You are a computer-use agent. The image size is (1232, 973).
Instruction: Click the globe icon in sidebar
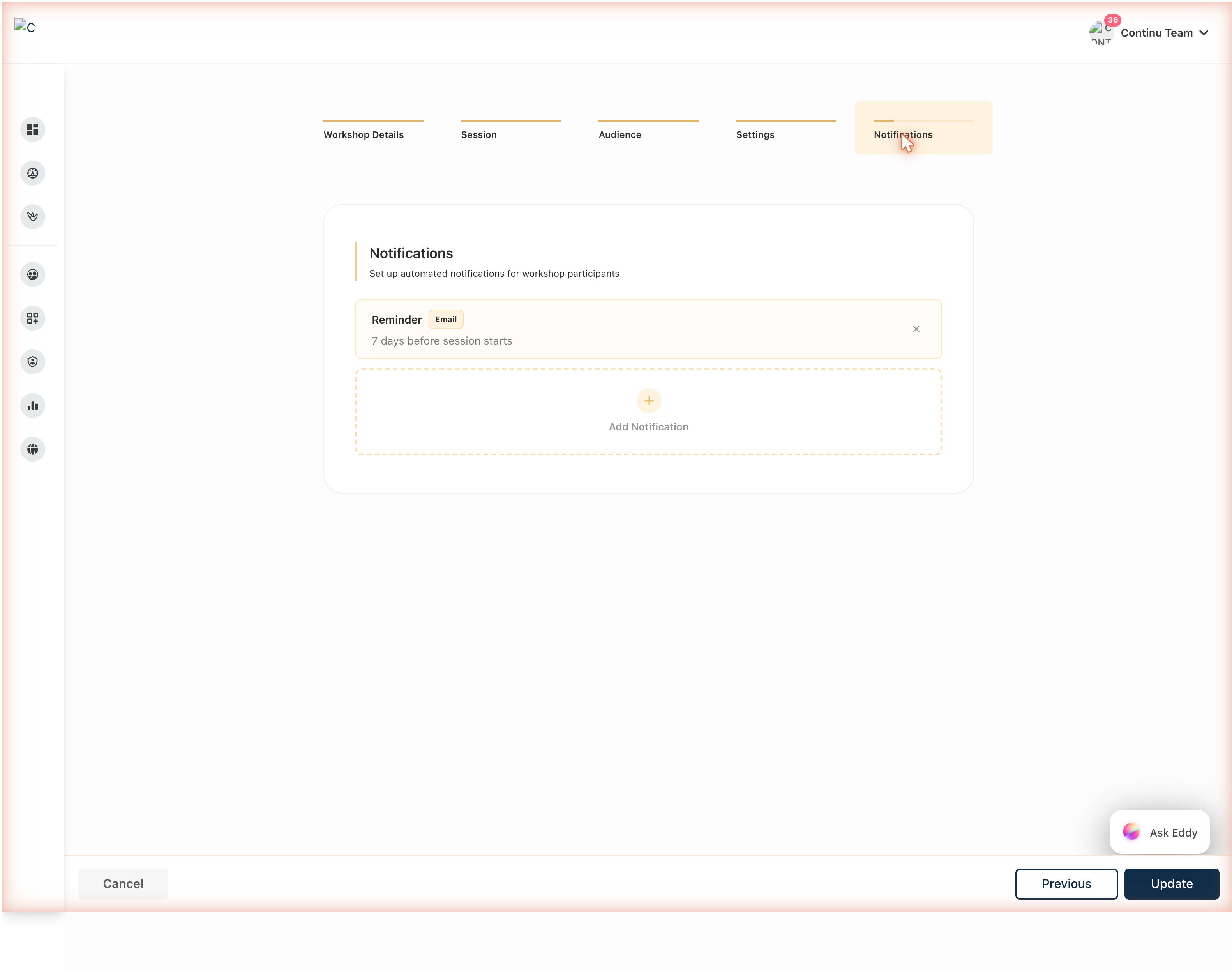(x=32, y=449)
